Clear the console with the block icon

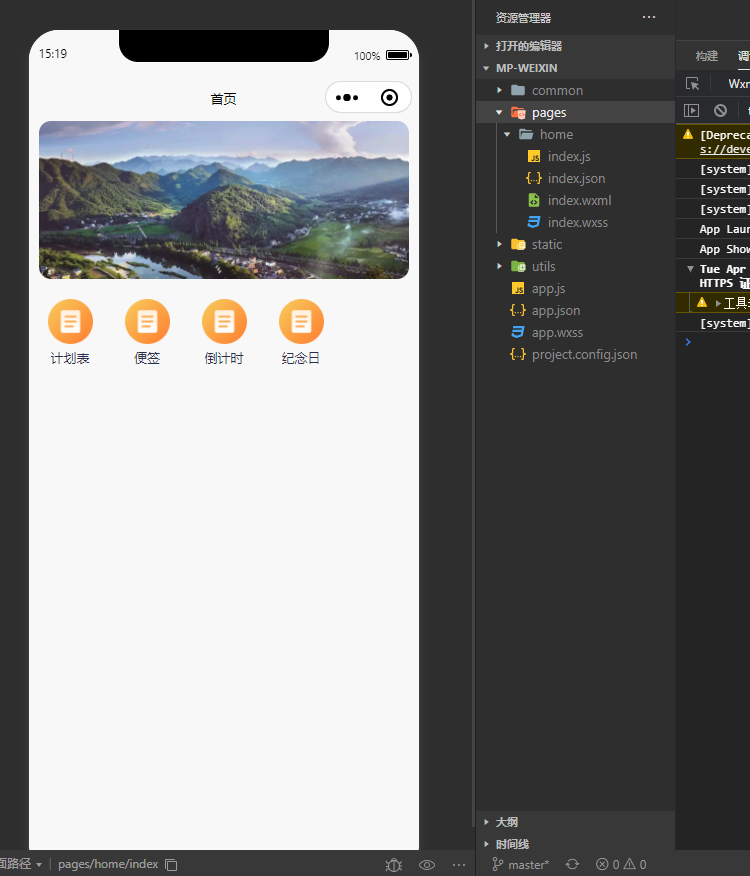(x=720, y=111)
